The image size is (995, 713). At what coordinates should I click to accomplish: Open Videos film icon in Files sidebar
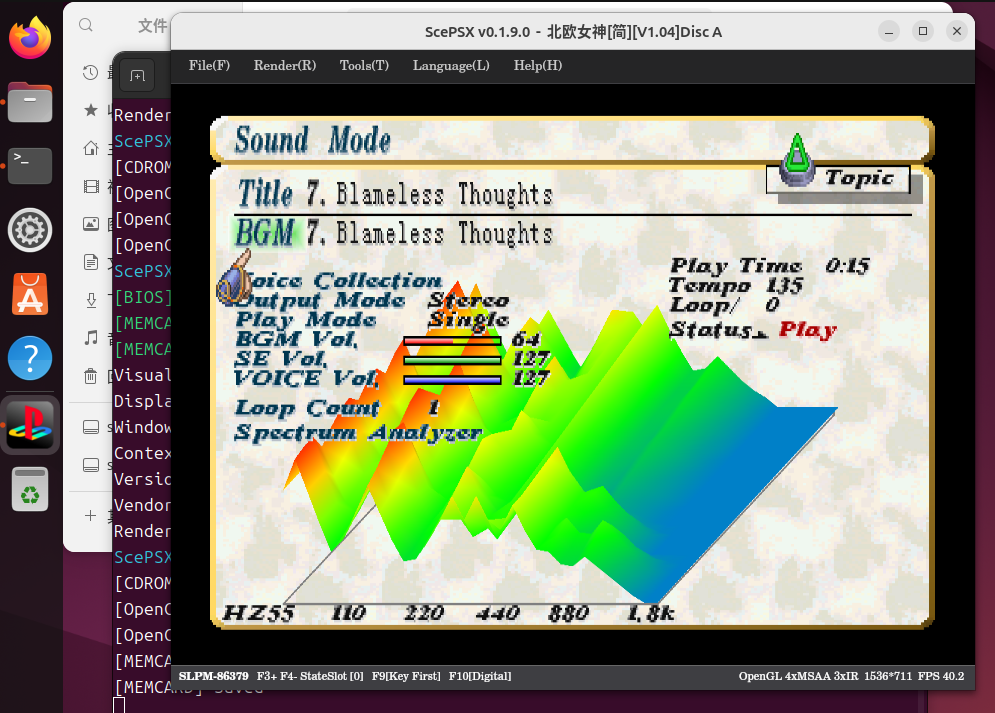coord(91,186)
